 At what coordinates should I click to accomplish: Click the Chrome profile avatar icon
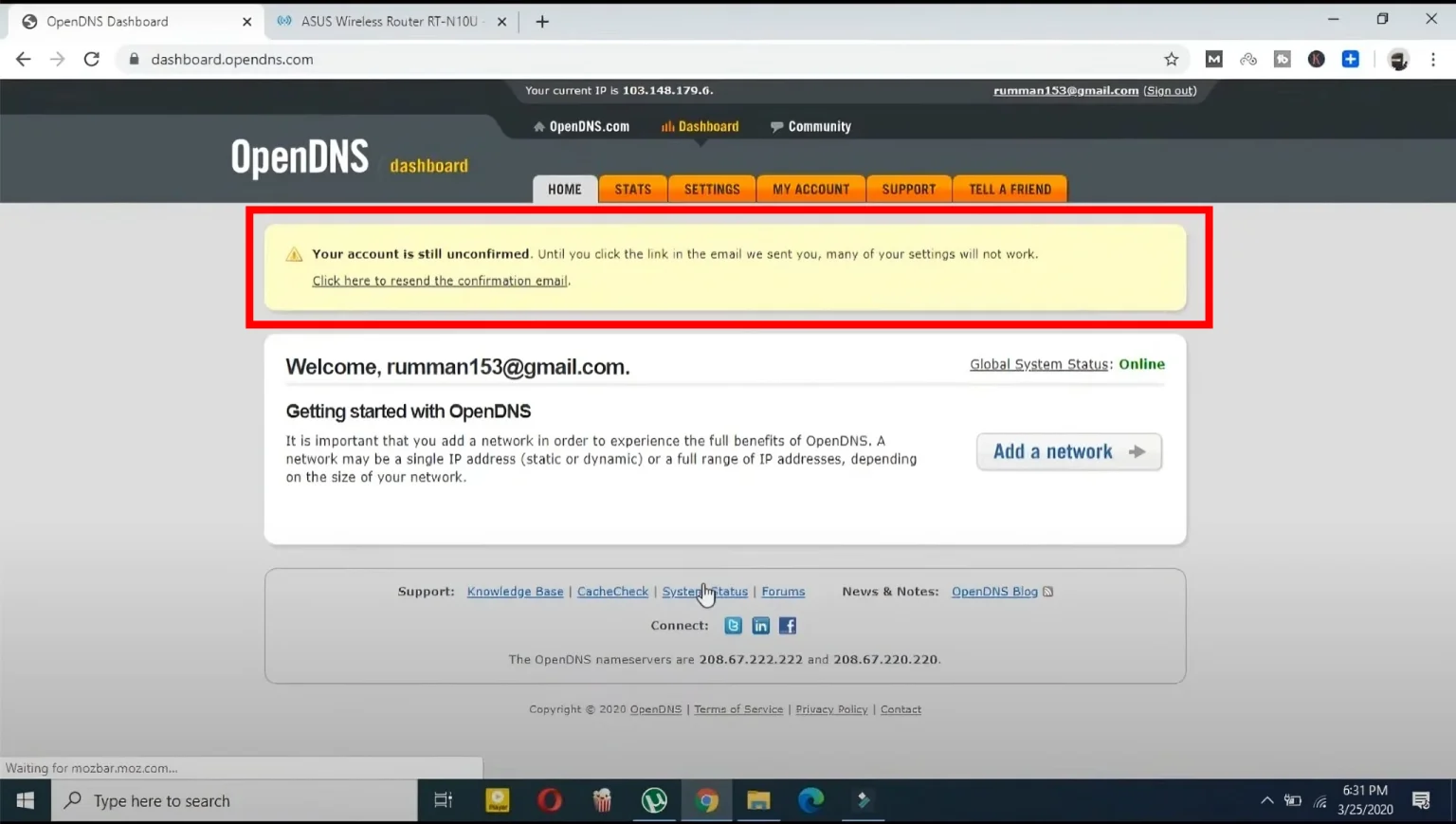[1398, 59]
